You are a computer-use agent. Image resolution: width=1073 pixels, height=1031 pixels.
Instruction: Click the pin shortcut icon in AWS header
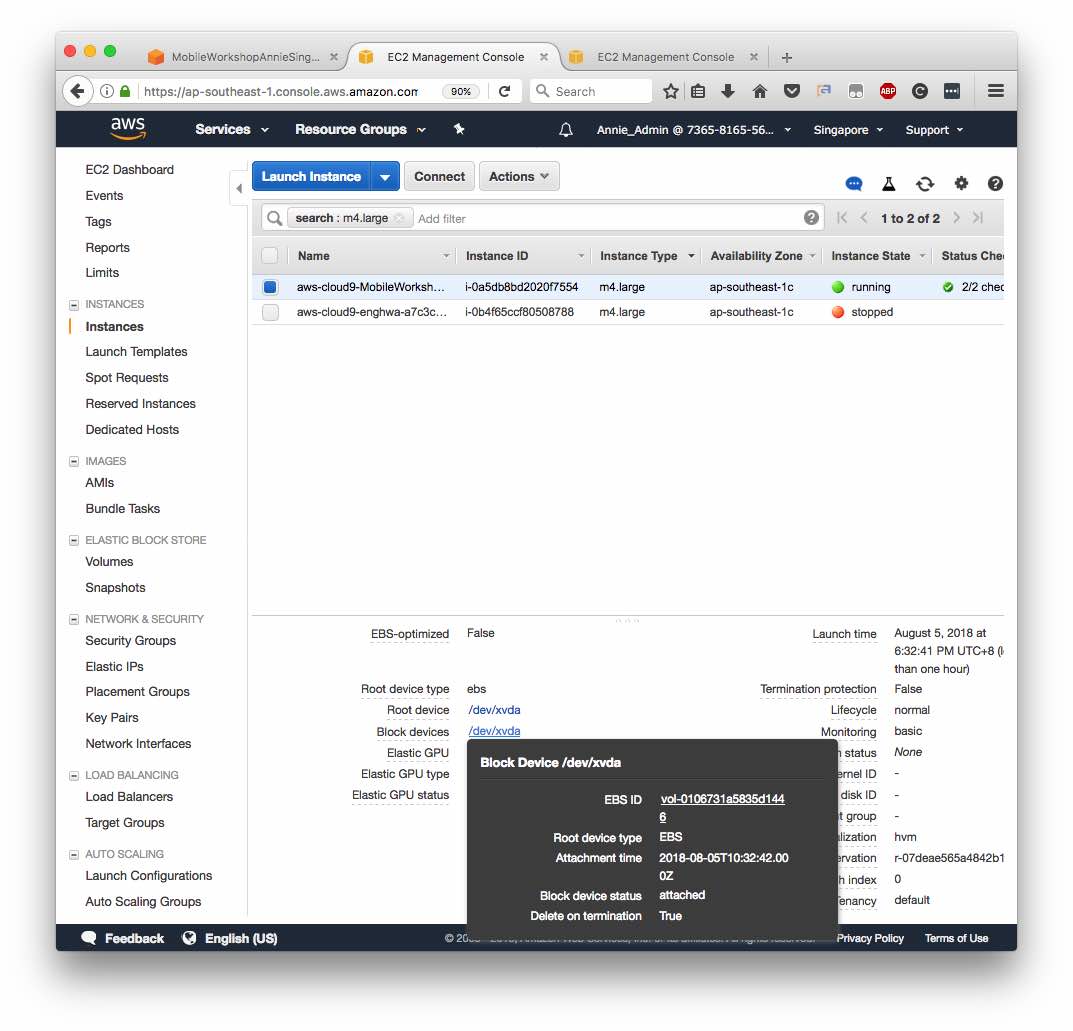pos(459,129)
